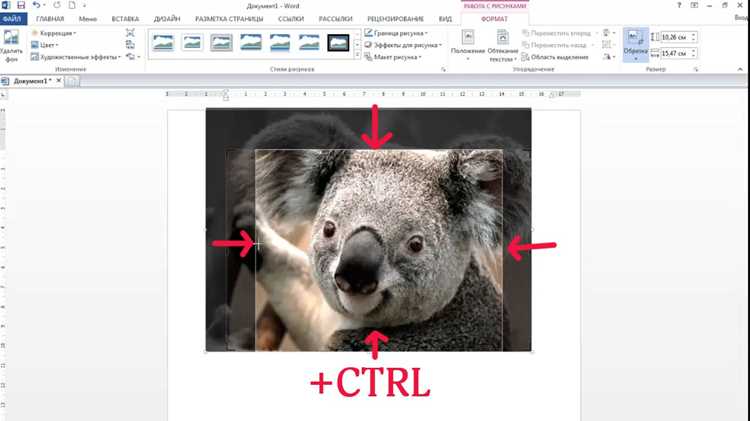
Task: Open the Undo history dropdown arrow
Action: point(44,5)
